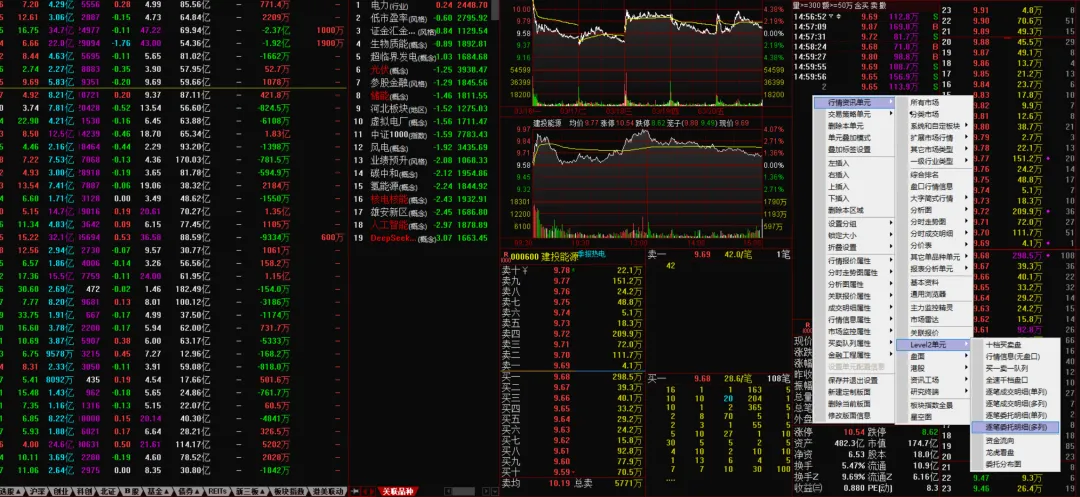Open the REITs bottom tab
This screenshot has width=1080, height=497.
[217, 491]
